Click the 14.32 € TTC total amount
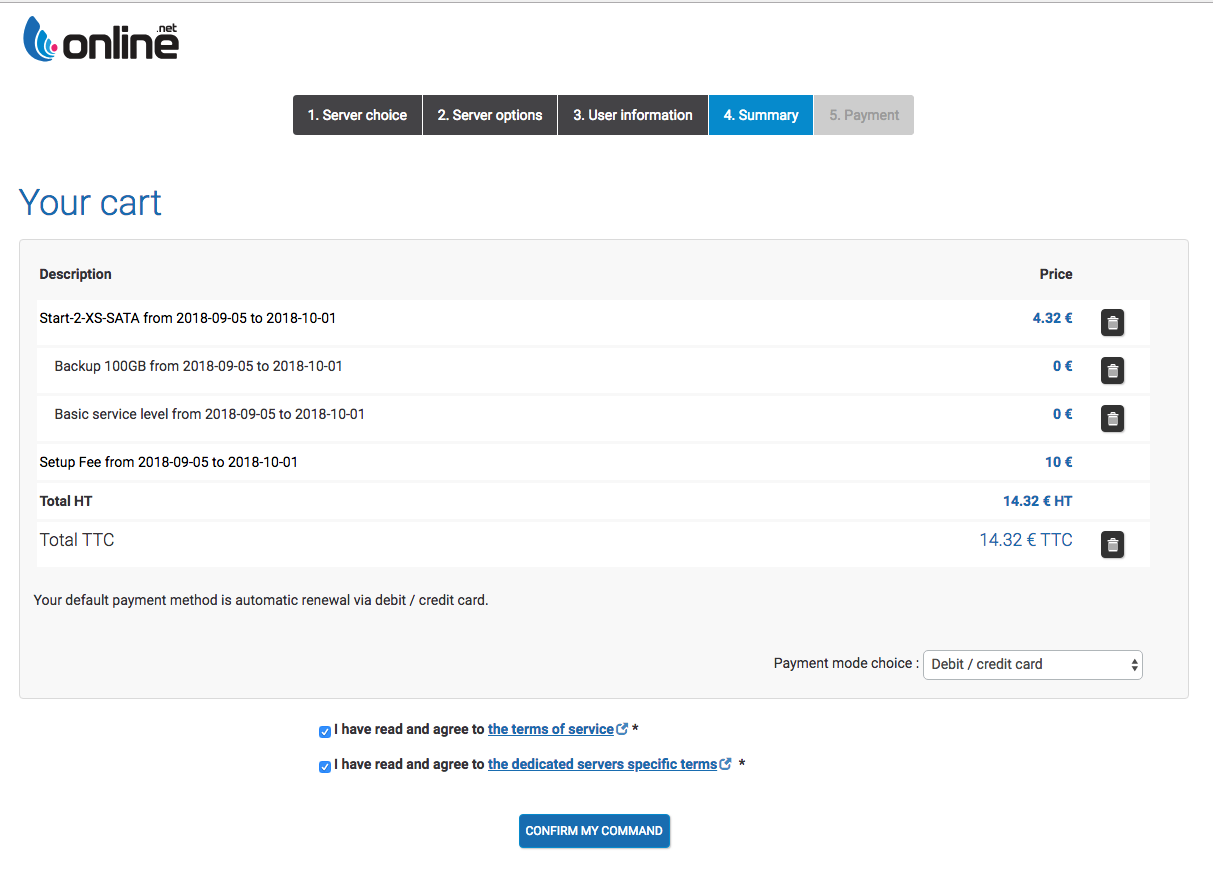 click(x=1025, y=540)
